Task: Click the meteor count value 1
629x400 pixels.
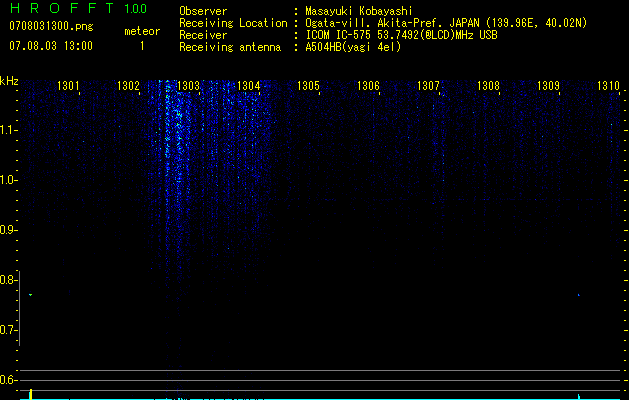Action: (142, 46)
